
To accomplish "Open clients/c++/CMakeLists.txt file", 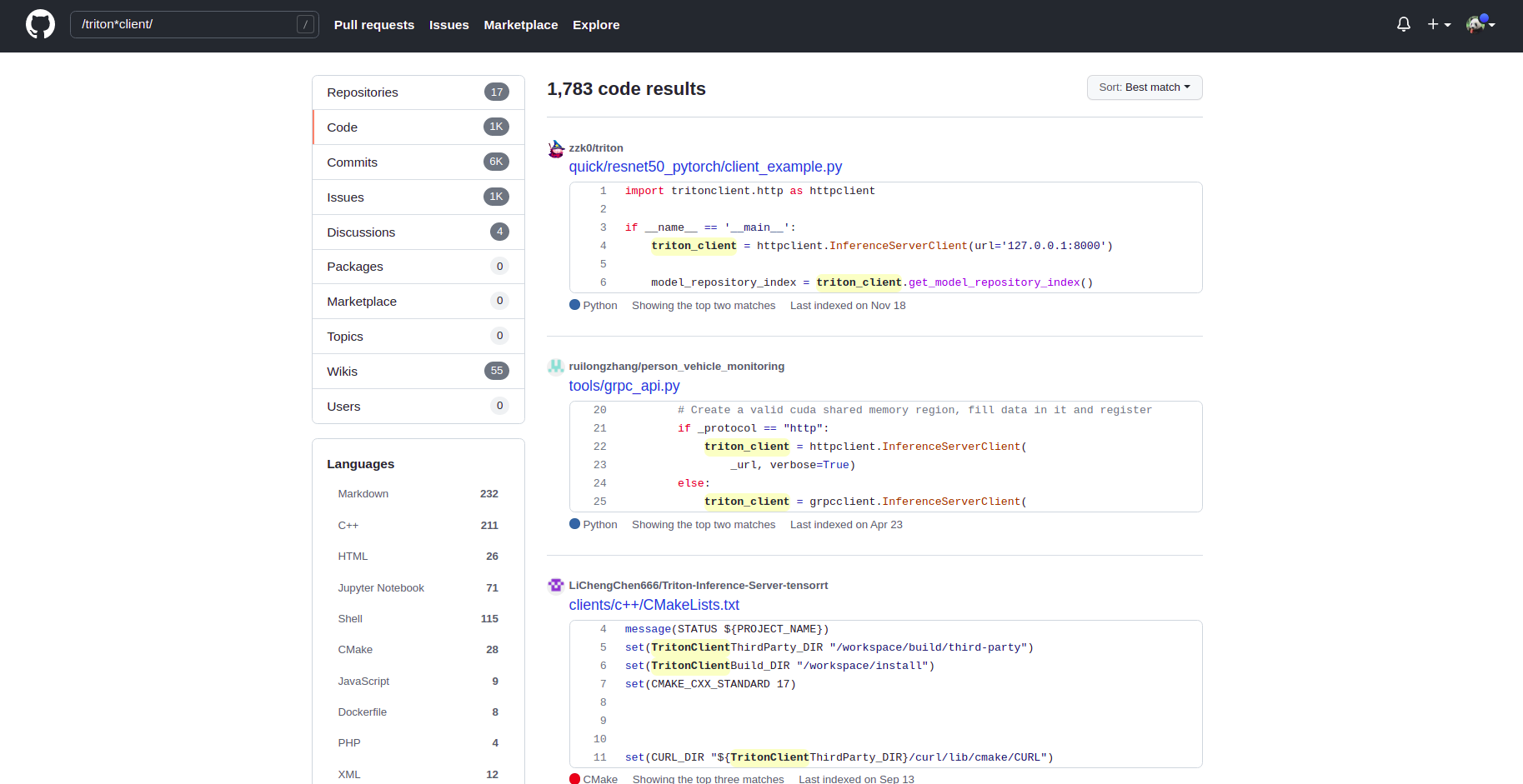I will click(654, 605).
